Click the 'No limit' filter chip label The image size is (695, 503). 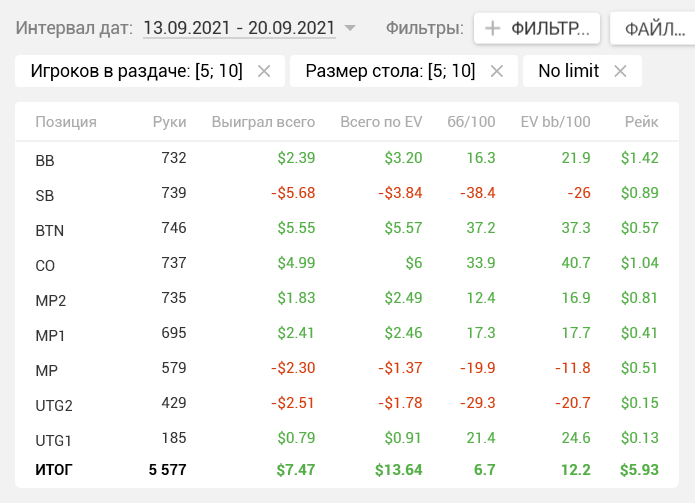tap(567, 71)
